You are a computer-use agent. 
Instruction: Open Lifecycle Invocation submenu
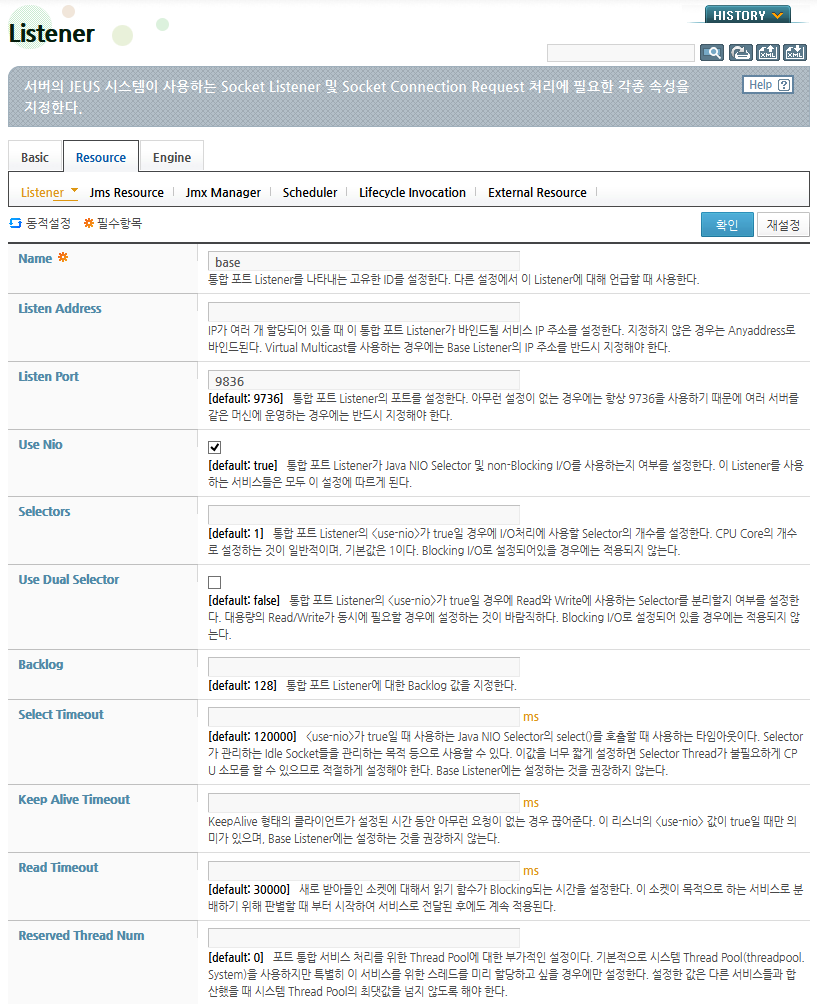412,192
